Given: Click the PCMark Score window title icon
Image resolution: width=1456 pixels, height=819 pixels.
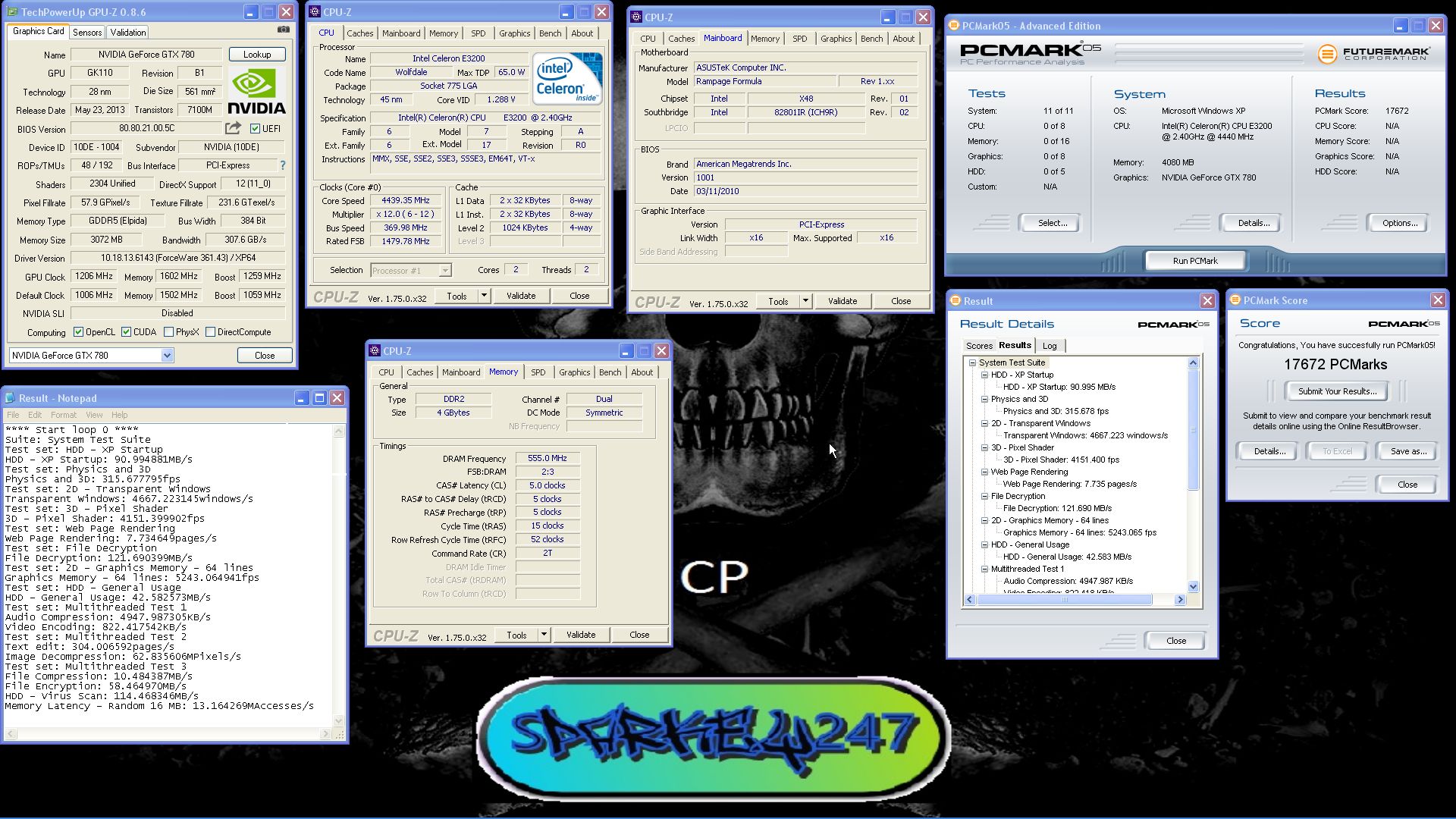Looking at the screenshot, I should tap(1235, 300).
